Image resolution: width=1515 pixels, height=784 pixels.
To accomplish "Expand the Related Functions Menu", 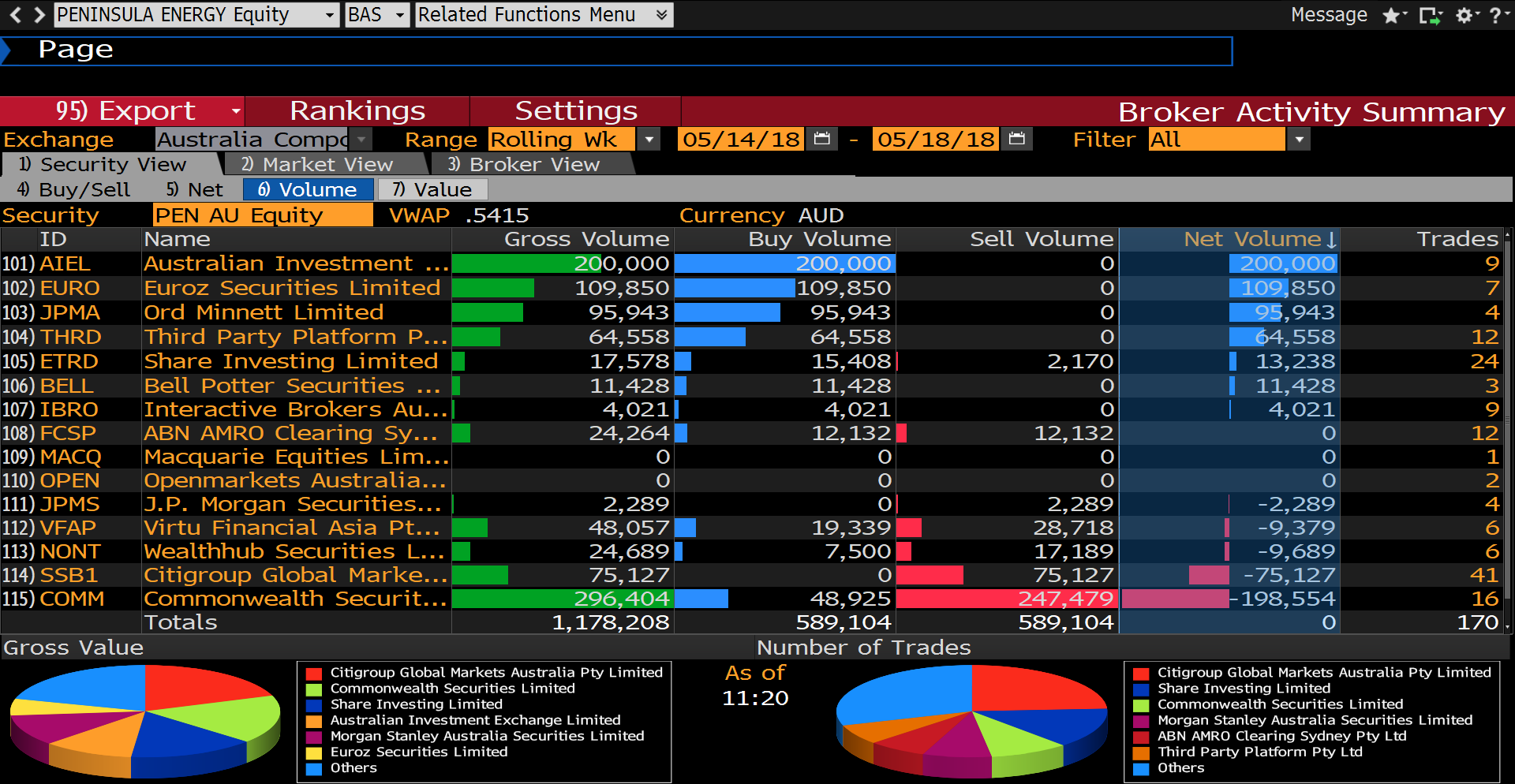I will 661,15.
